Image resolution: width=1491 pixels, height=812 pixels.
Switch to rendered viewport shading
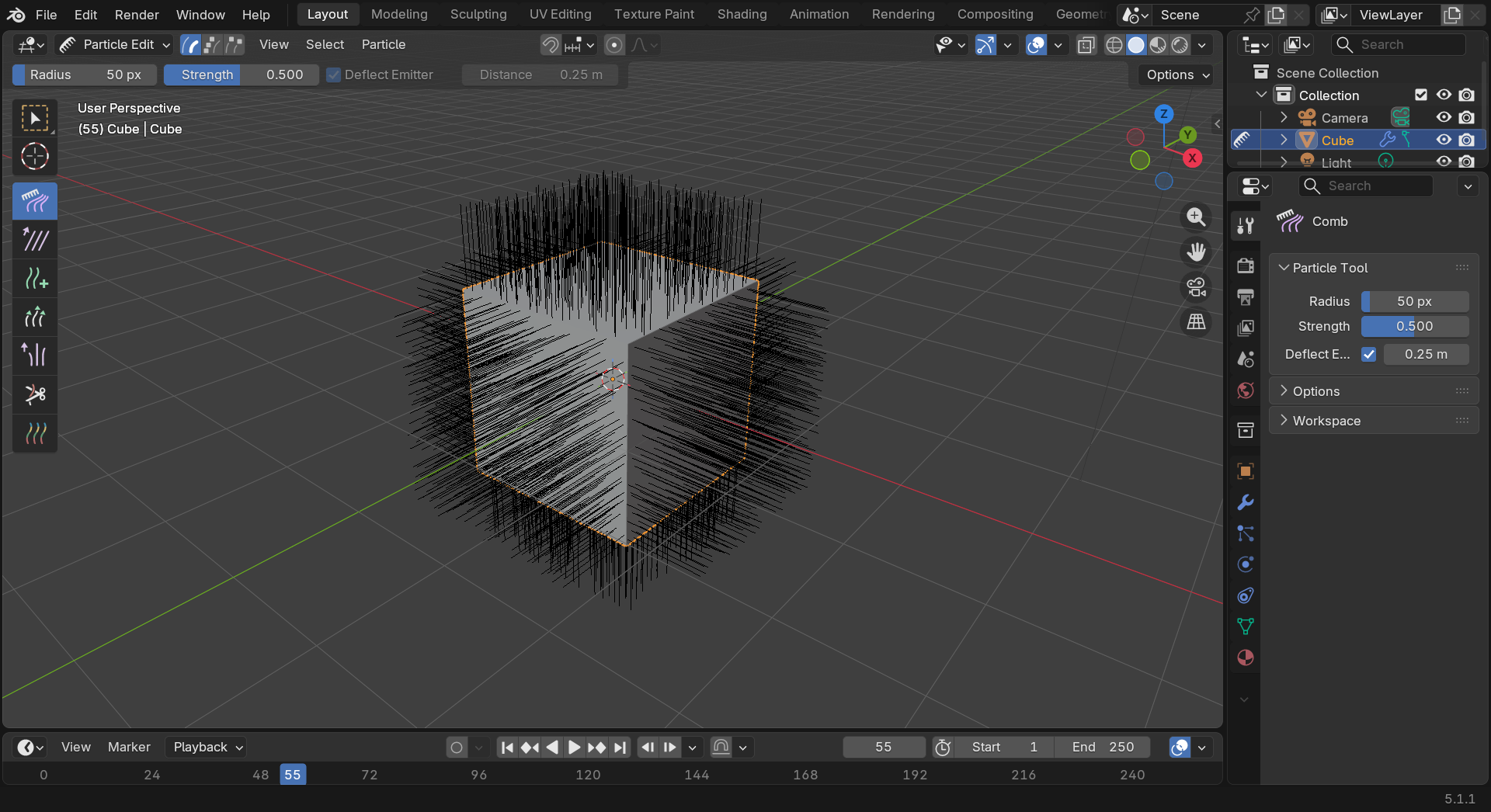coord(1180,45)
